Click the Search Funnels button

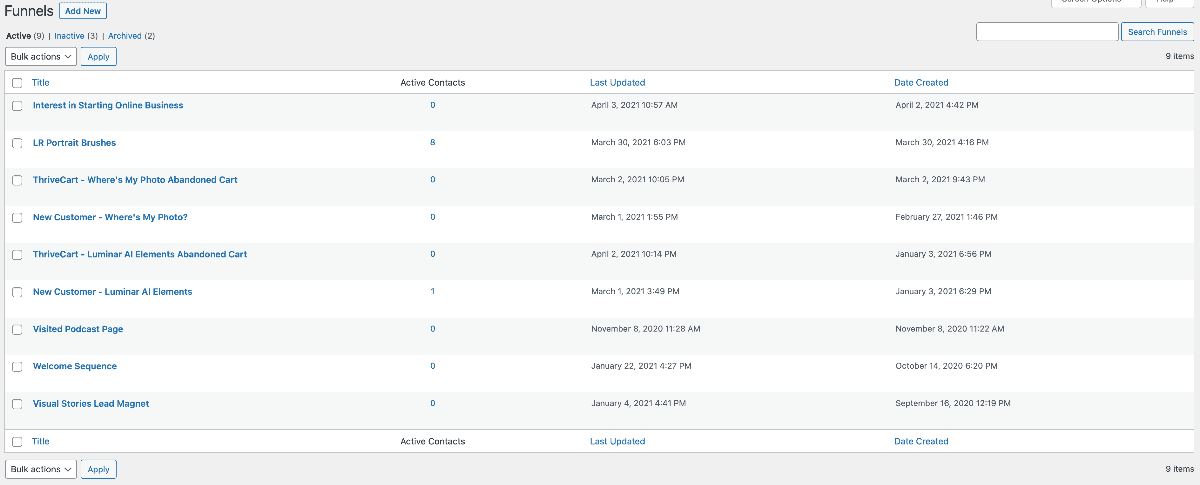(x=1157, y=32)
